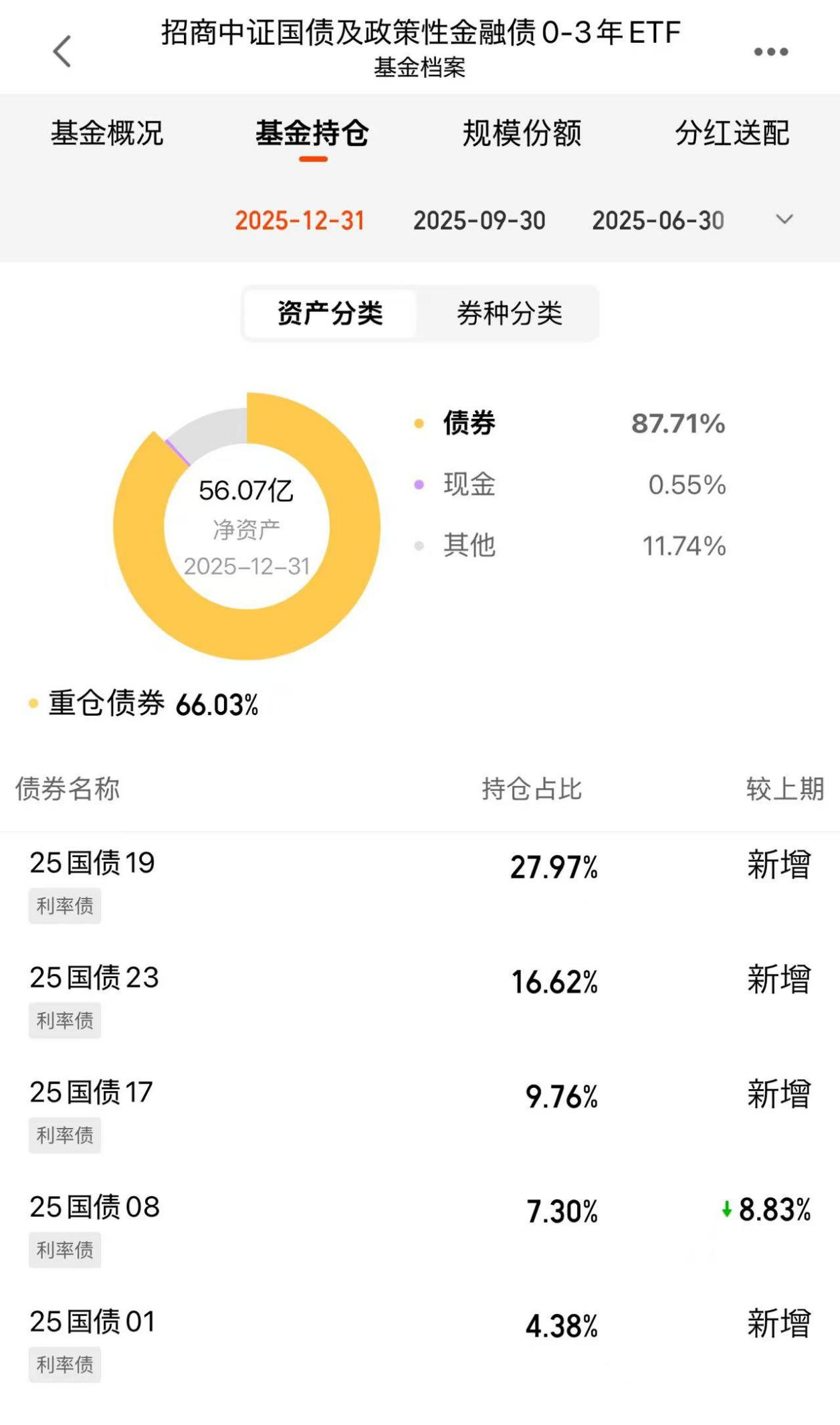The height and width of the screenshot is (1425, 840).
Task: Tap the back arrow icon
Action: click(62, 52)
